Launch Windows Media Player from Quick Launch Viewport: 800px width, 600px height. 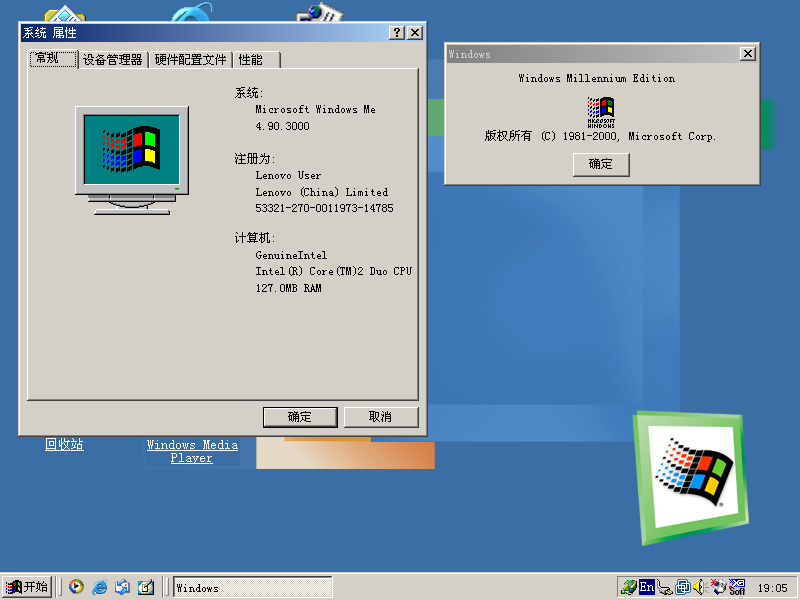pos(77,587)
